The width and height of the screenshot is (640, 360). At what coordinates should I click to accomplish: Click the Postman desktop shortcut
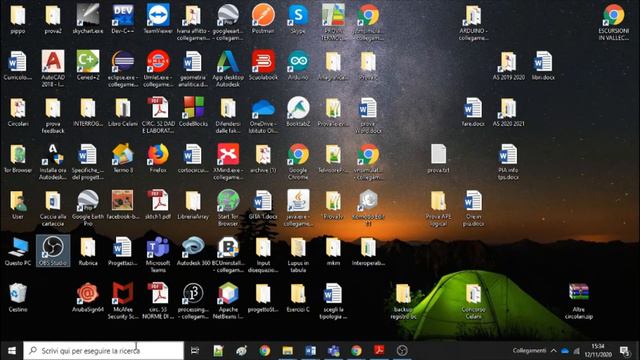[x=263, y=19]
